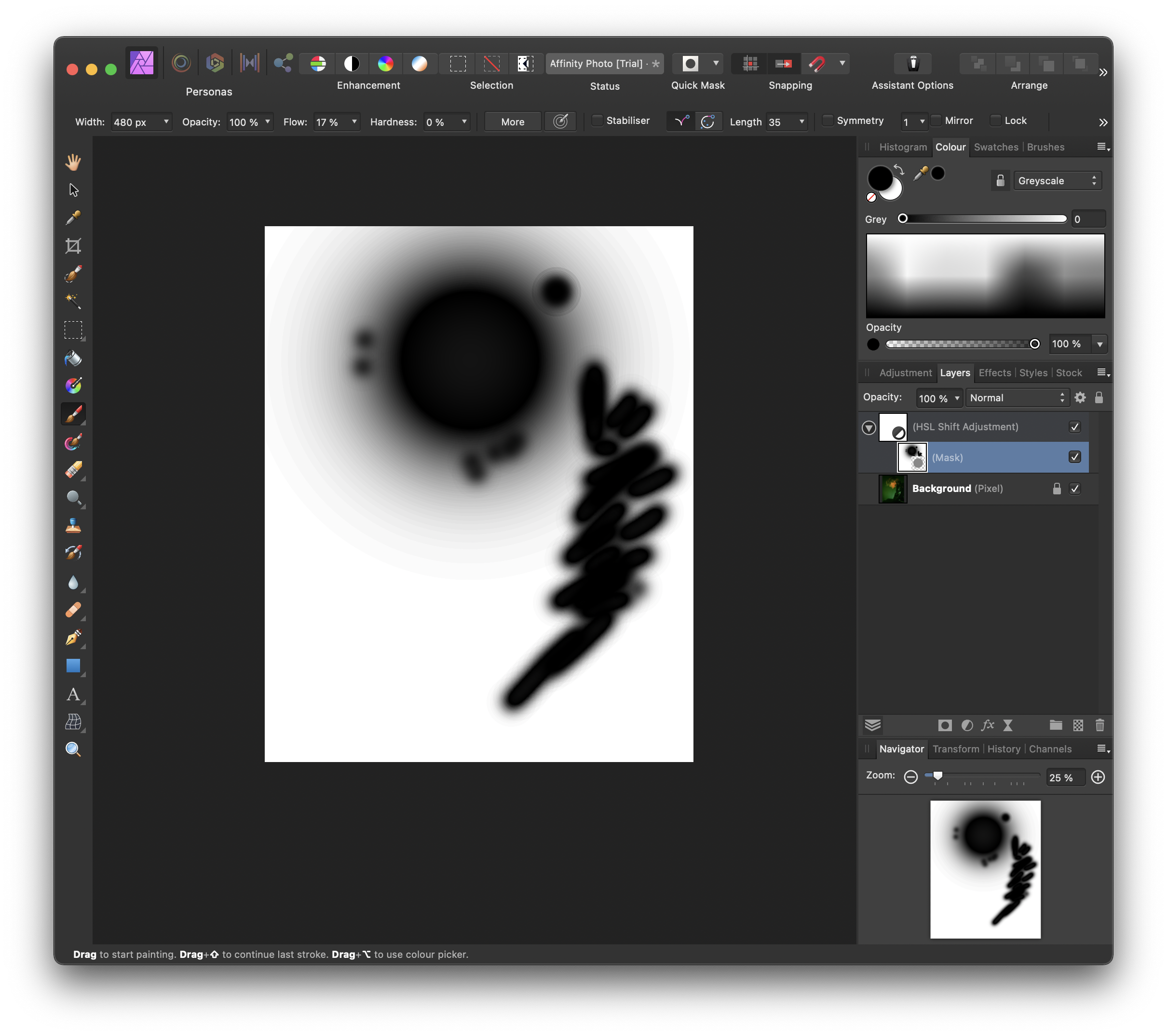This screenshot has height=1036, width=1167.
Task: Click the zoom in plus button in Navigator
Action: click(x=1098, y=777)
